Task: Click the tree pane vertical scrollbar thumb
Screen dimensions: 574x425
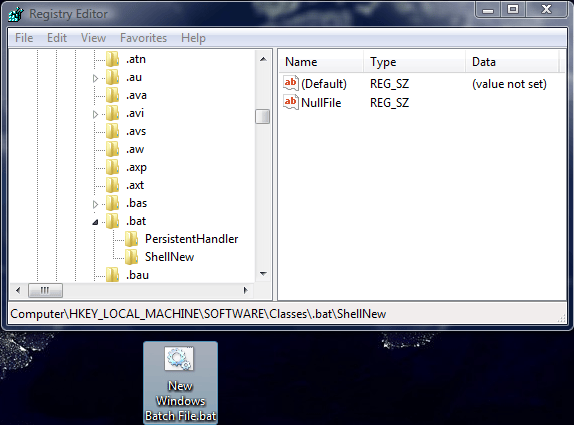Action: [262, 117]
